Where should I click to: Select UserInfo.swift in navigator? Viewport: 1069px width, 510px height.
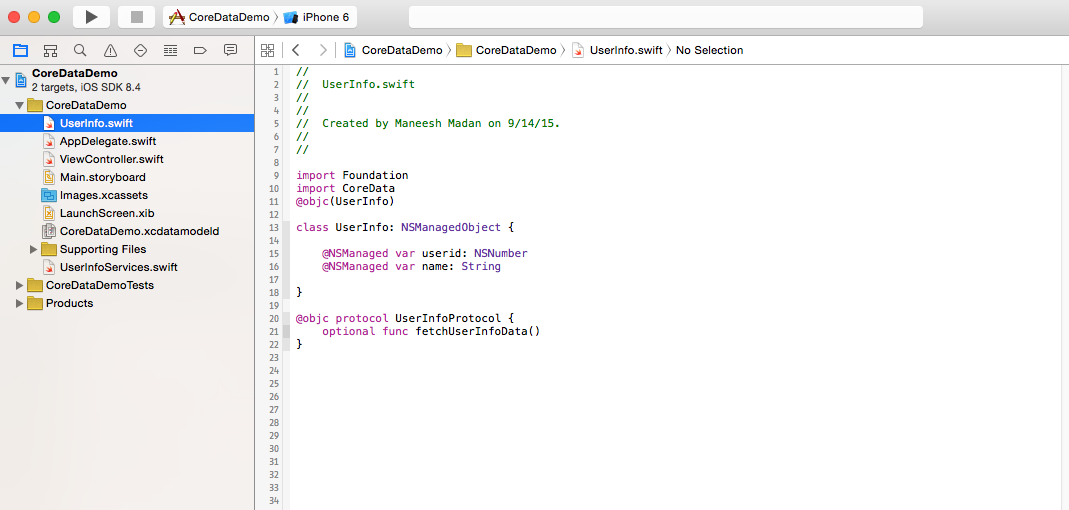point(127,123)
